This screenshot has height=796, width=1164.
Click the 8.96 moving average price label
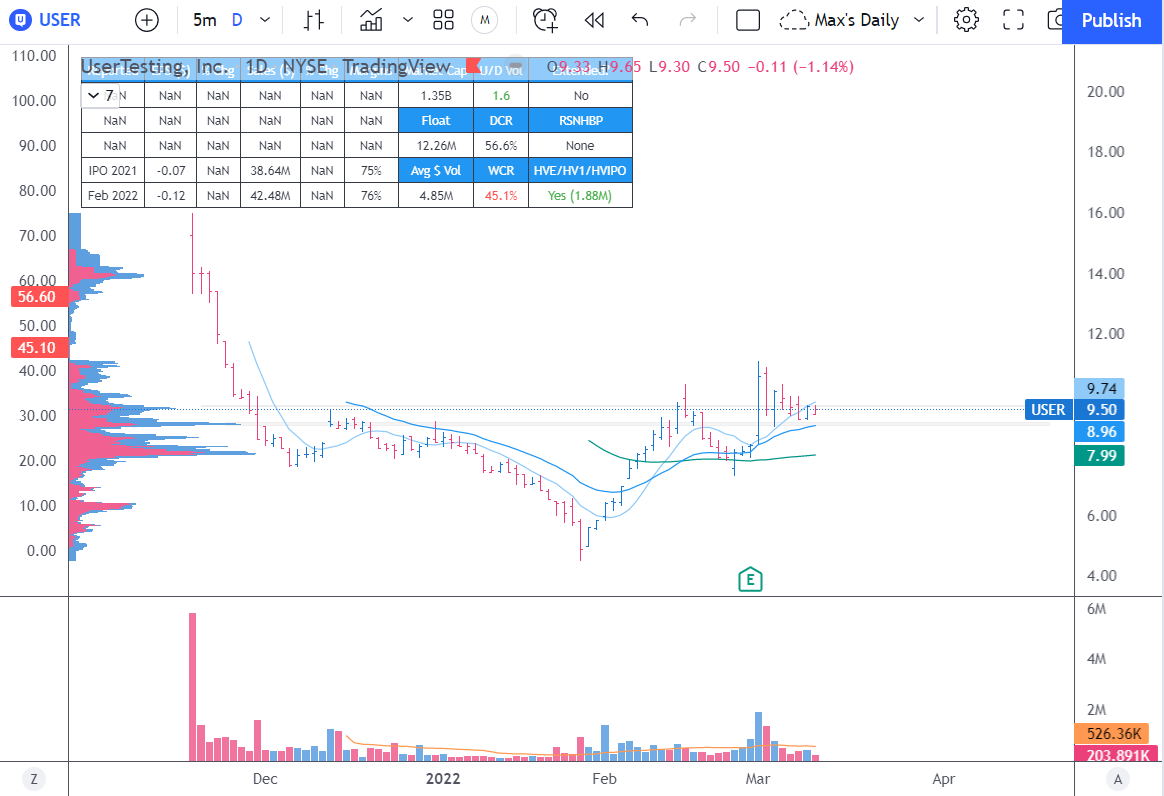tap(1100, 431)
